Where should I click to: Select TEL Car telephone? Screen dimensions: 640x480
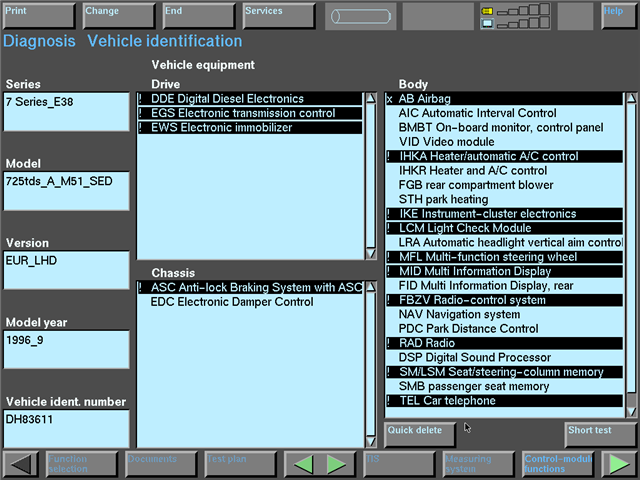tap(504, 401)
